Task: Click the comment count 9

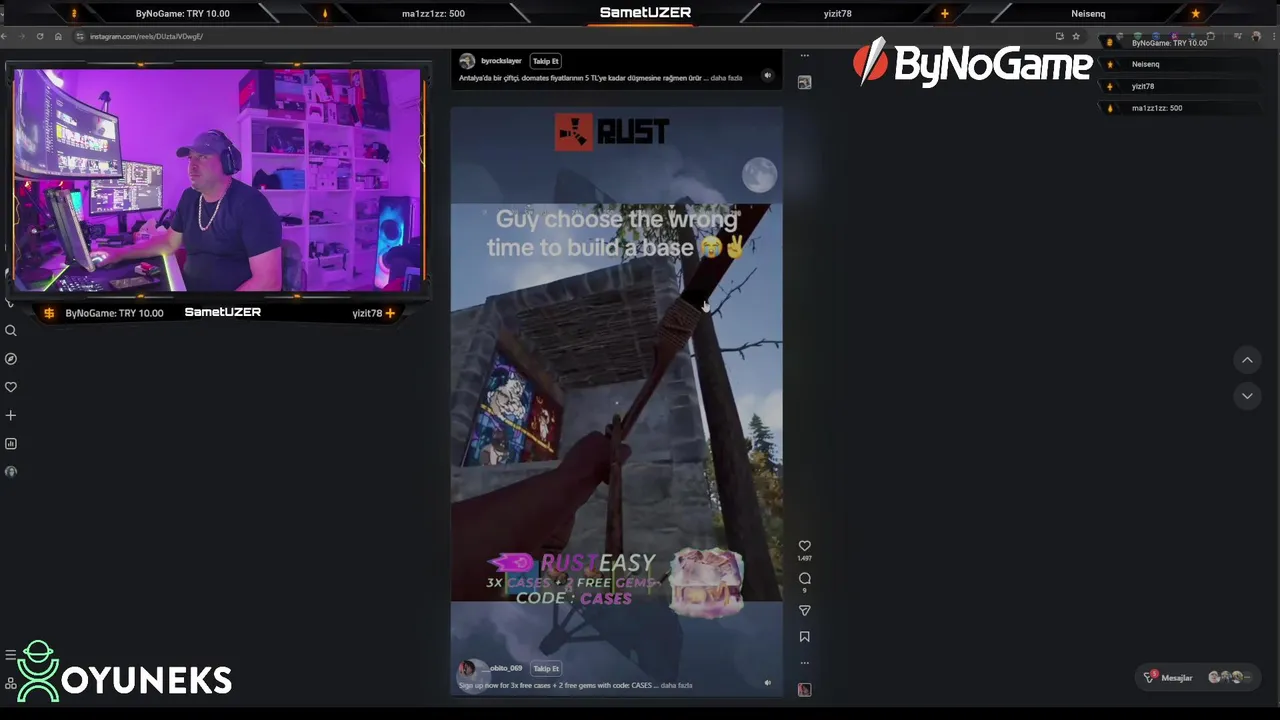Action: (x=804, y=591)
